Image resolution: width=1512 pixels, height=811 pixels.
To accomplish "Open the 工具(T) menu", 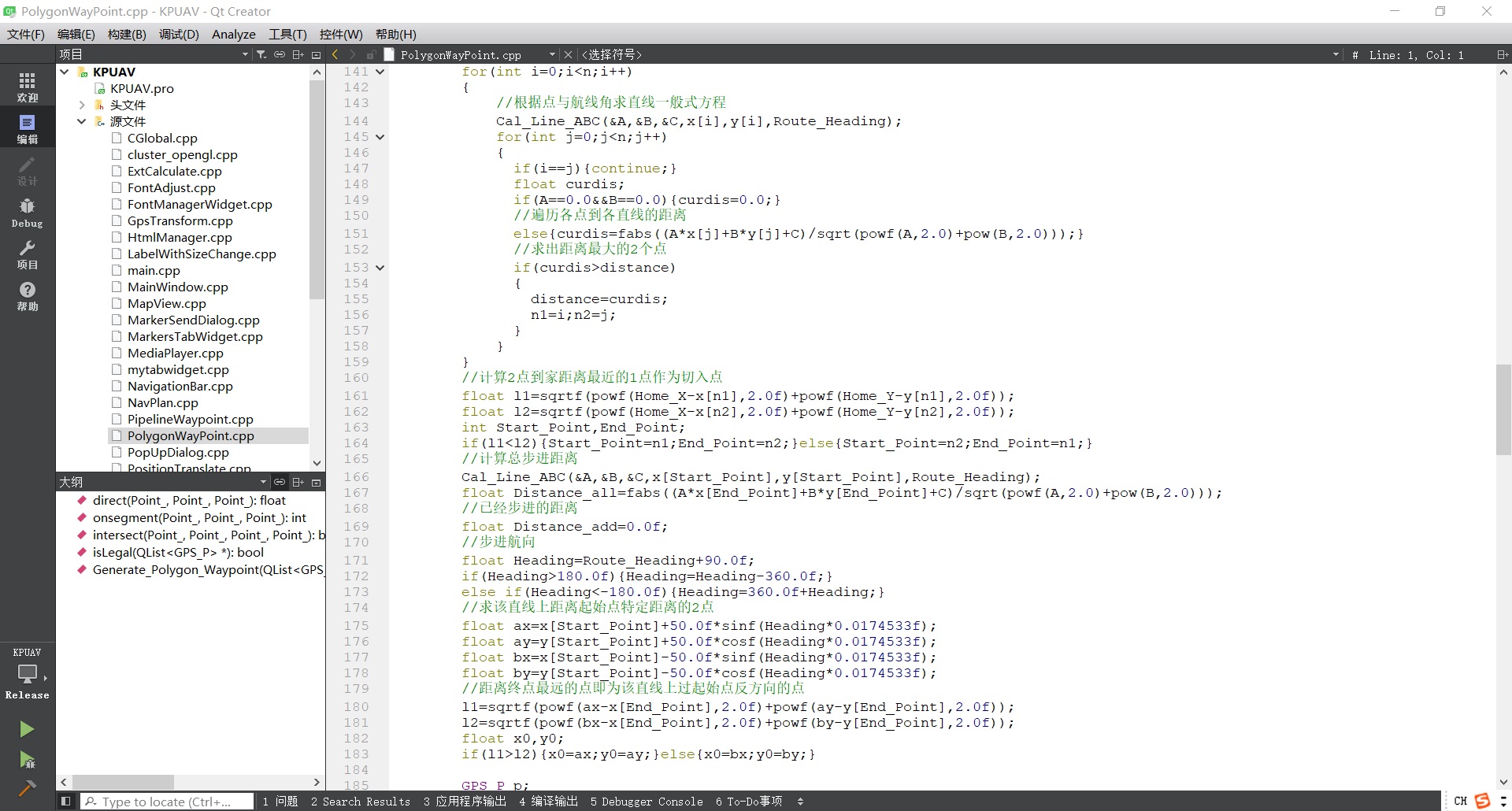I will (x=287, y=34).
